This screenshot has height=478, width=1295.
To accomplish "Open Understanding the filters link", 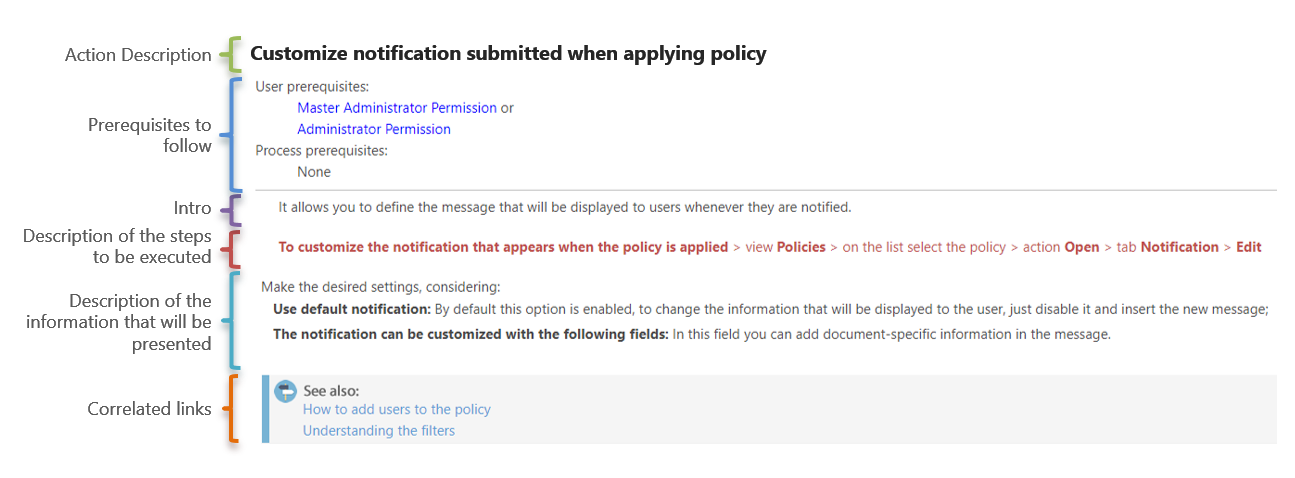I will coord(378,430).
